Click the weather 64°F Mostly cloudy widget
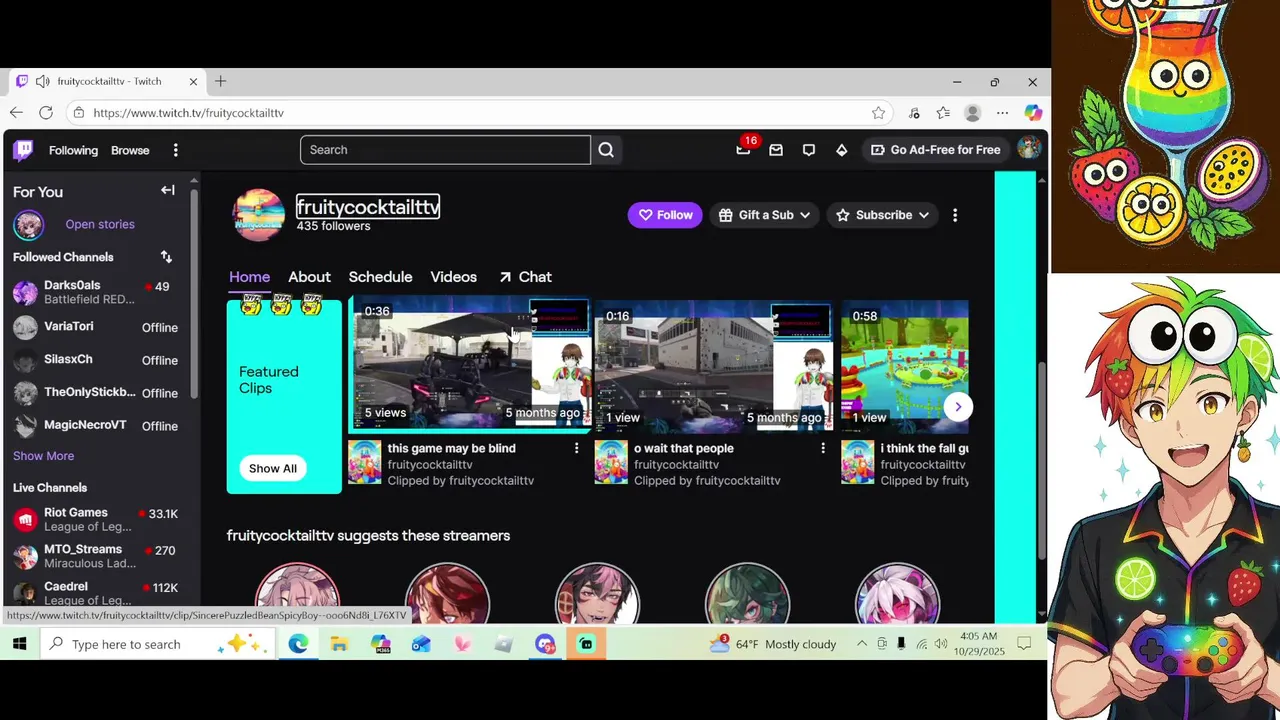Screen dimensions: 1280x720 (x=772, y=644)
